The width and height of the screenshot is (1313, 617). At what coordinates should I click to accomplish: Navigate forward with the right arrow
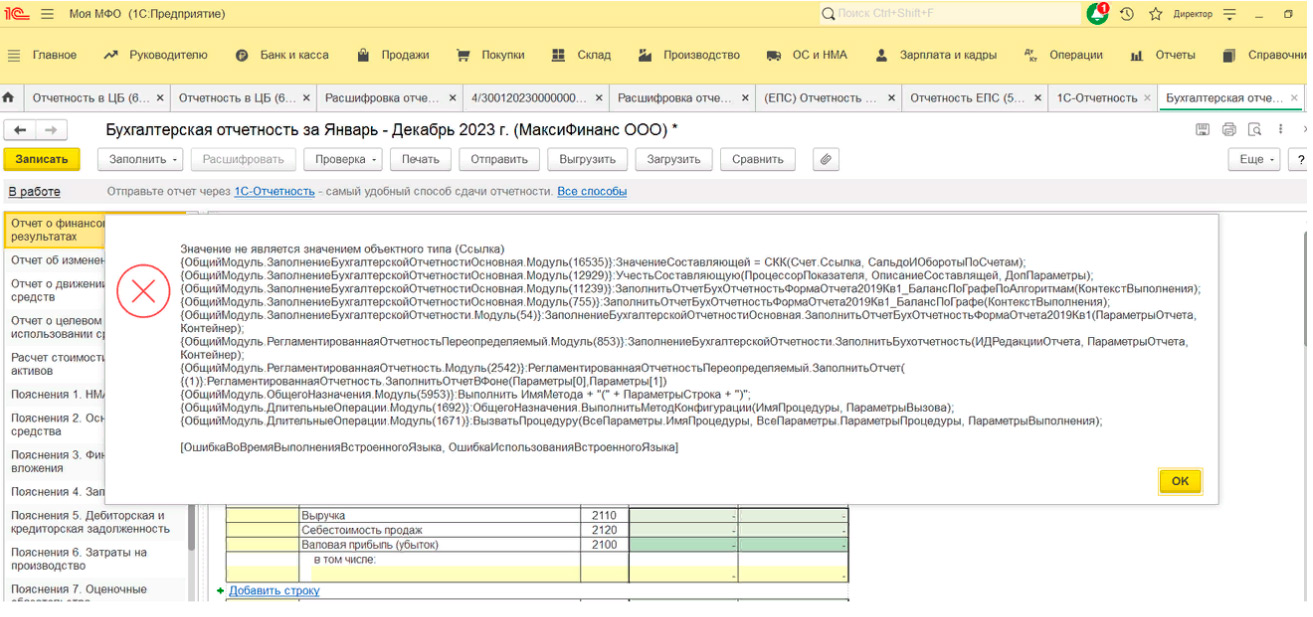50,130
